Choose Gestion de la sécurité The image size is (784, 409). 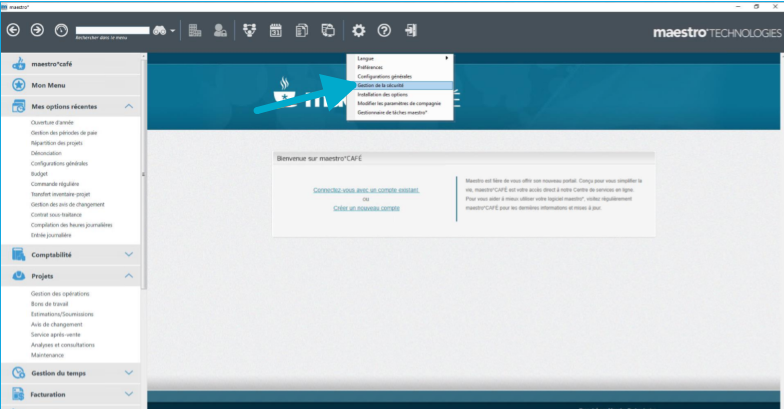tap(400, 86)
